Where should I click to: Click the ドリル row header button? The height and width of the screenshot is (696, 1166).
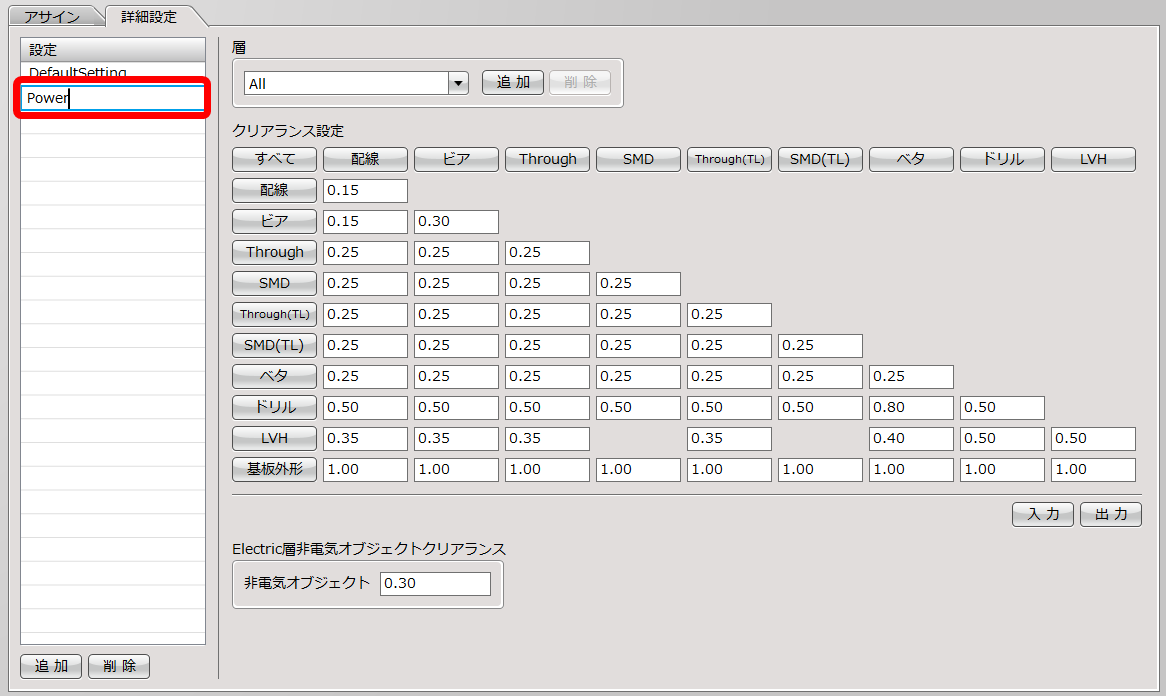click(274, 407)
